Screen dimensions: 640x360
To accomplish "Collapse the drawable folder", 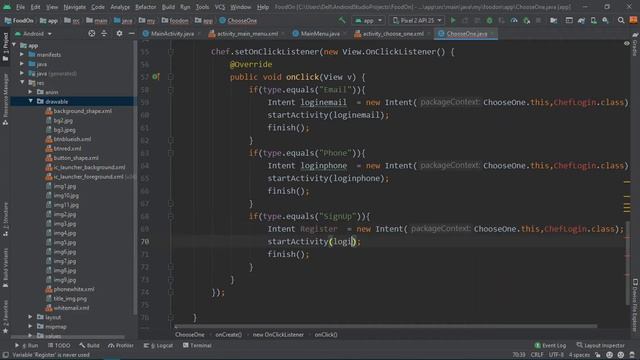I will point(31,101).
